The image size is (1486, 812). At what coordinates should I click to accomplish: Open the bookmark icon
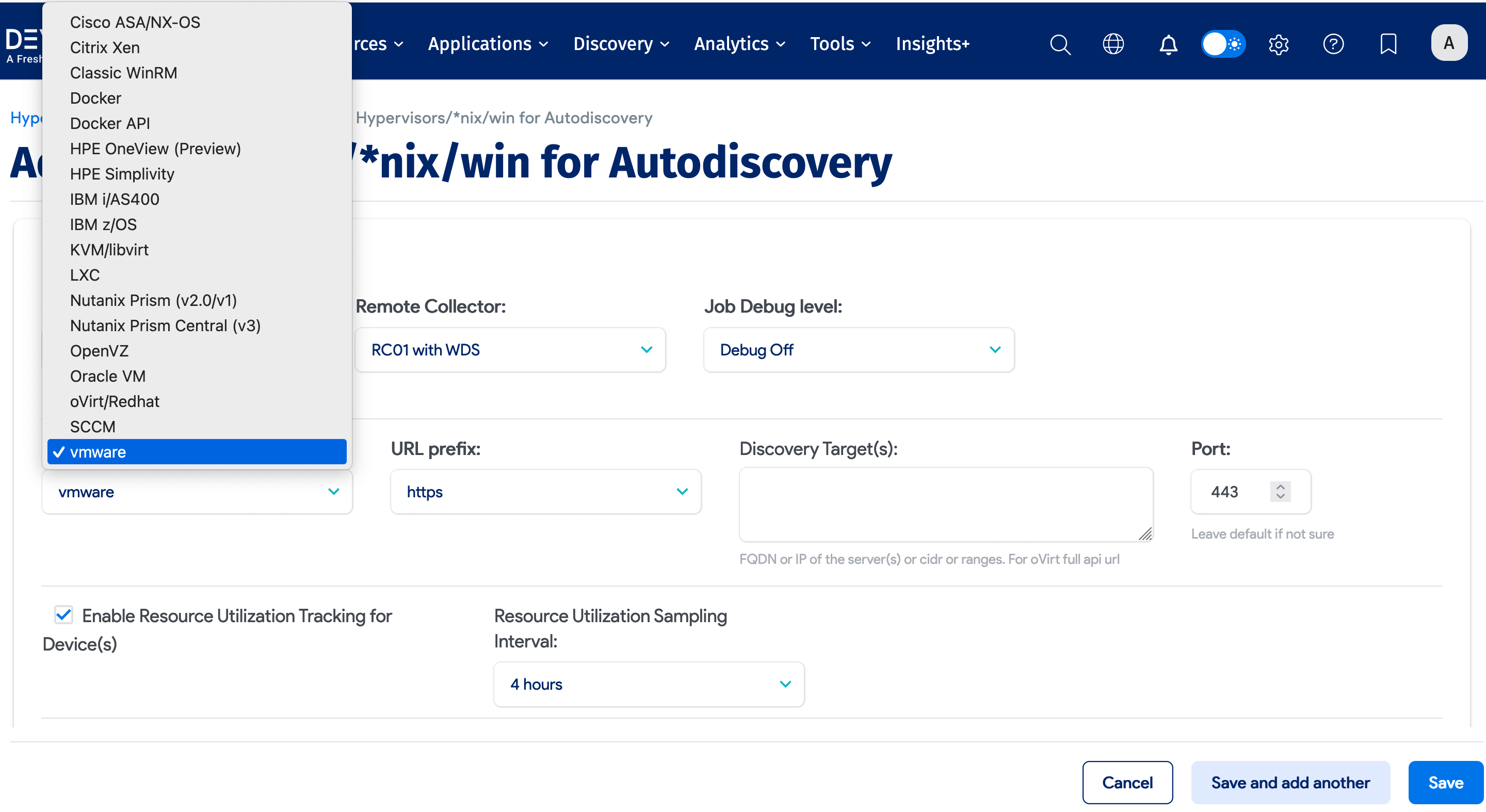pos(1388,44)
